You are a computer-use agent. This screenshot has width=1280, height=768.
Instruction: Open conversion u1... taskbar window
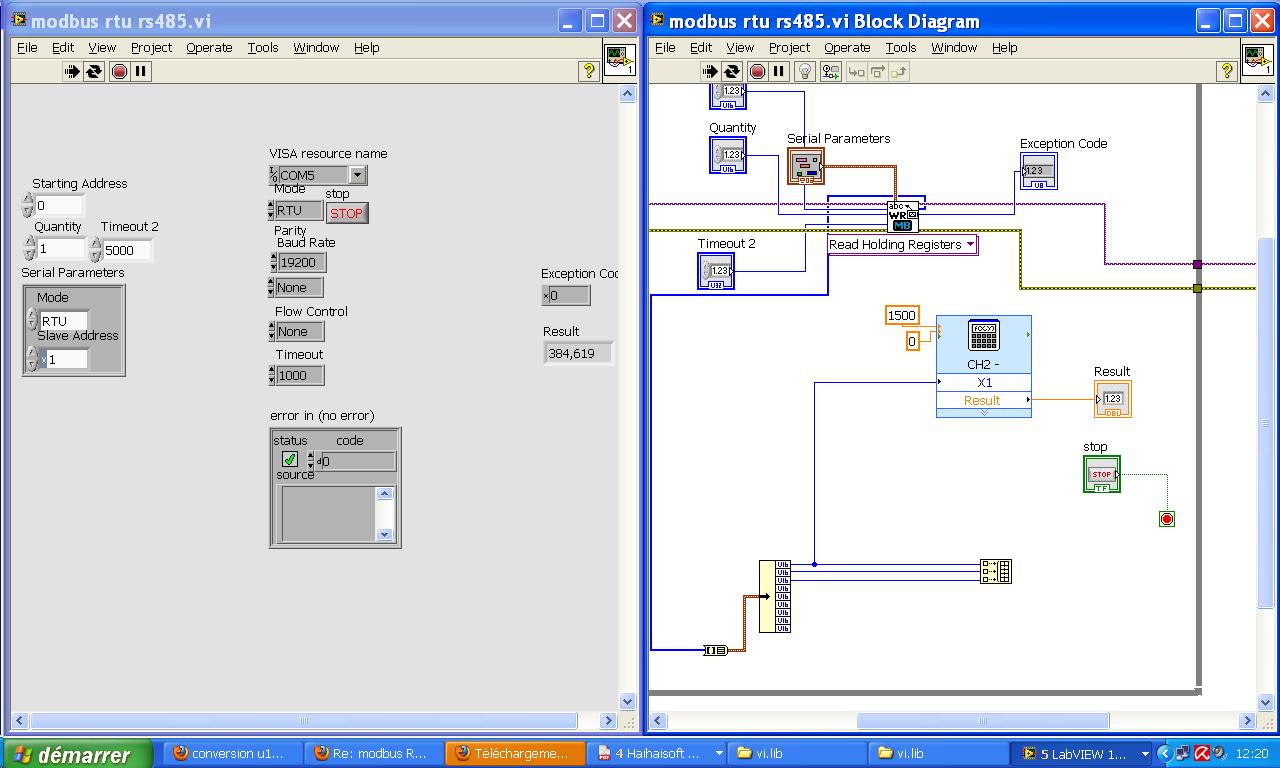coord(231,754)
